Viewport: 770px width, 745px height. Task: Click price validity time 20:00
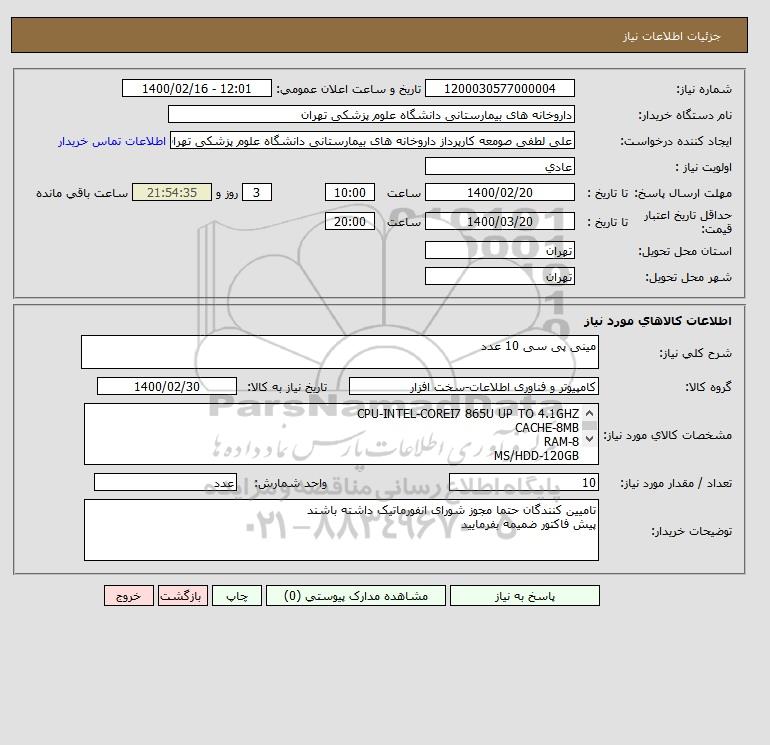(350, 221)
